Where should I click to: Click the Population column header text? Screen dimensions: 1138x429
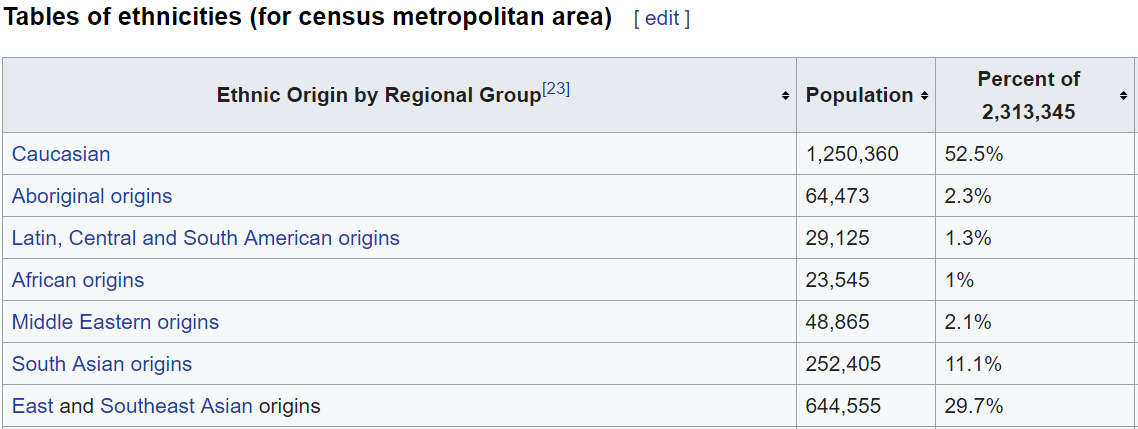pos(859,95)
